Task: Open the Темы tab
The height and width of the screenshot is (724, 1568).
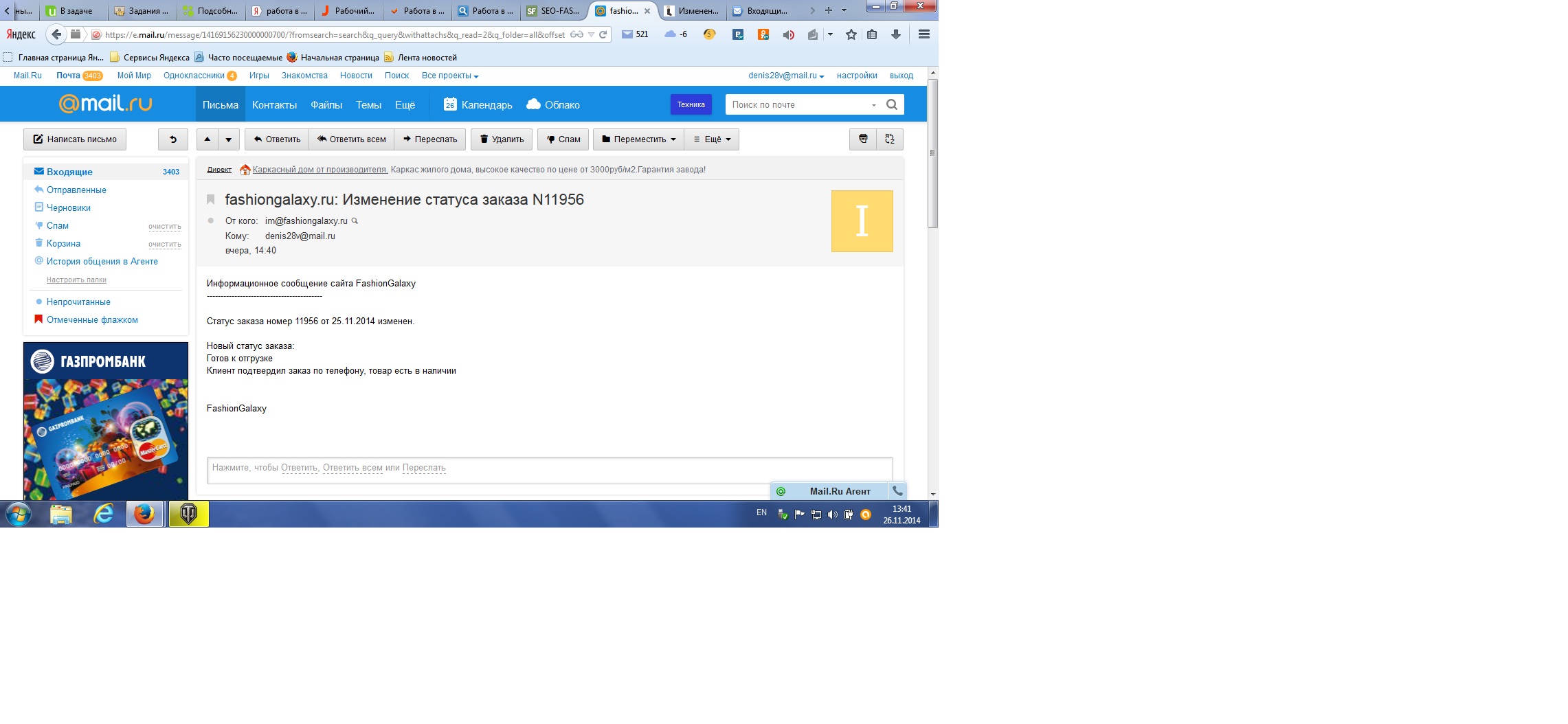Action: [x=368, y=104]
